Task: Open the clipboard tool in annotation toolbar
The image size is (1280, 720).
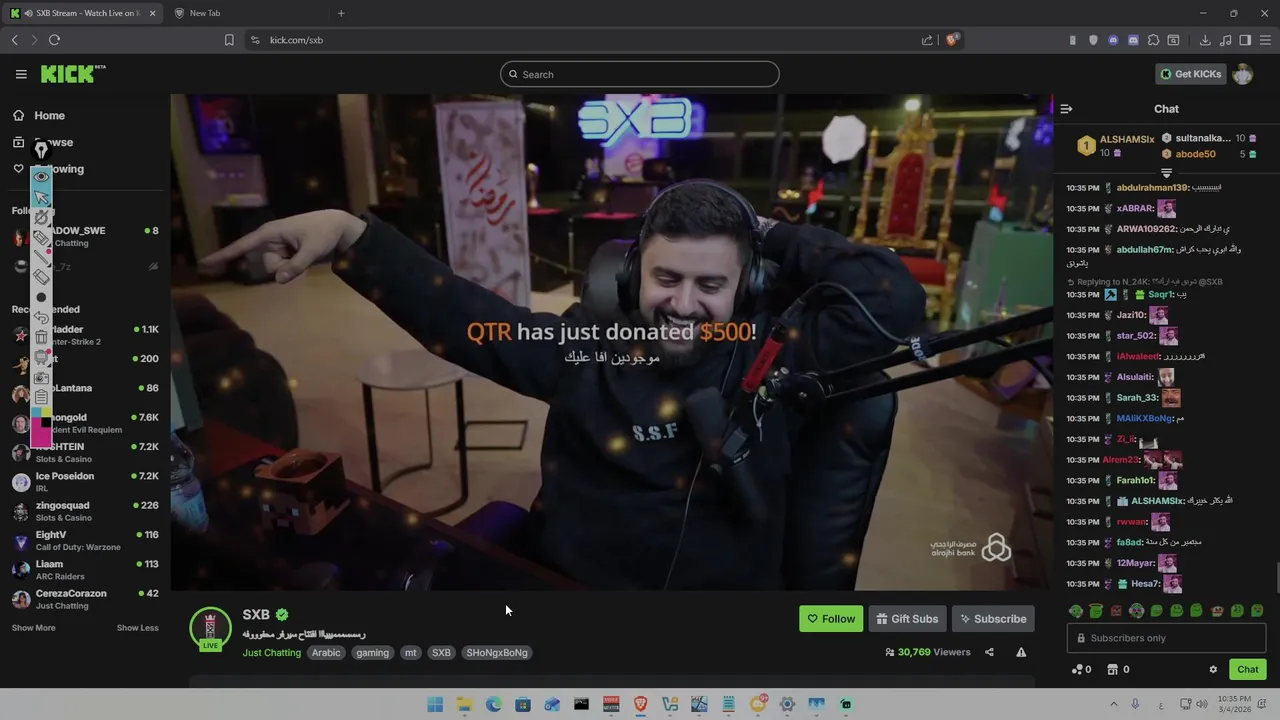Action: [x=41, y=397]
